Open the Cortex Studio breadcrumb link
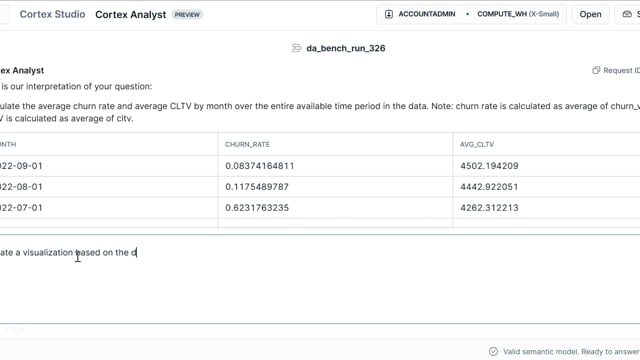 click(x=52, y=14)
